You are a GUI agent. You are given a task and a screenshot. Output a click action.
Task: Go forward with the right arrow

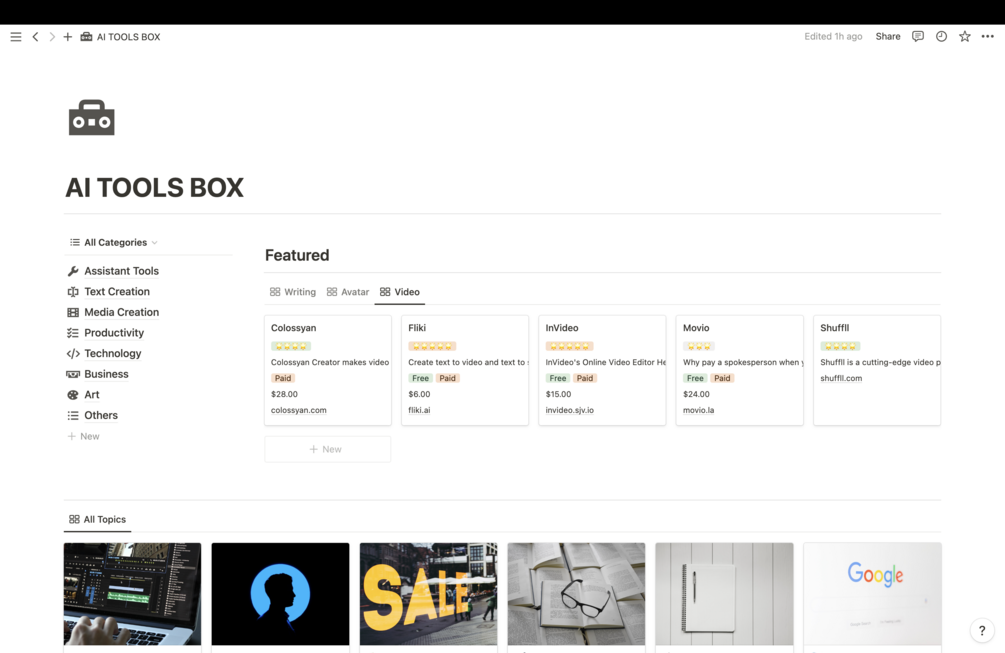(52, 37)
